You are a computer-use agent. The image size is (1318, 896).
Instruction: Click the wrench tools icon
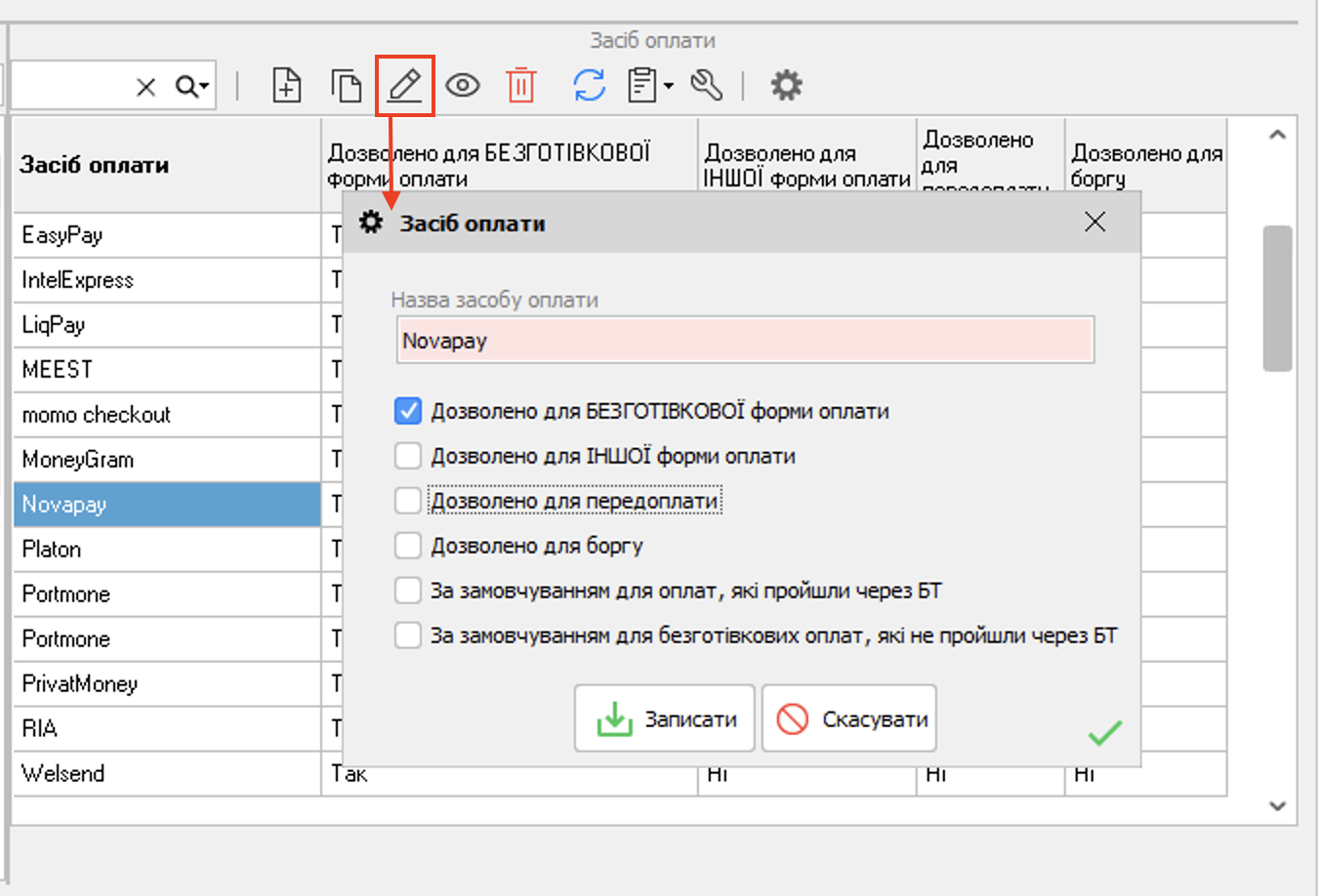click(x=706, y=86)
